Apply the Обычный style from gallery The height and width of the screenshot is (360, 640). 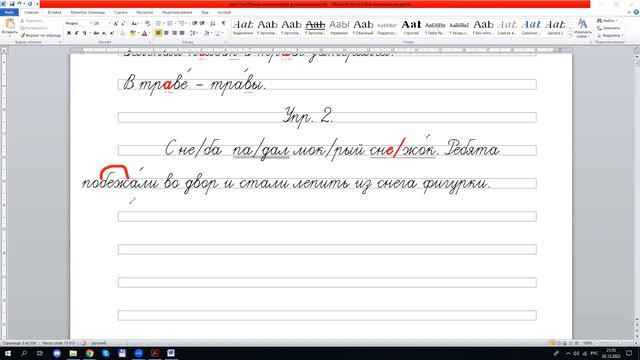pyautogui.click(x=363, y=27)
